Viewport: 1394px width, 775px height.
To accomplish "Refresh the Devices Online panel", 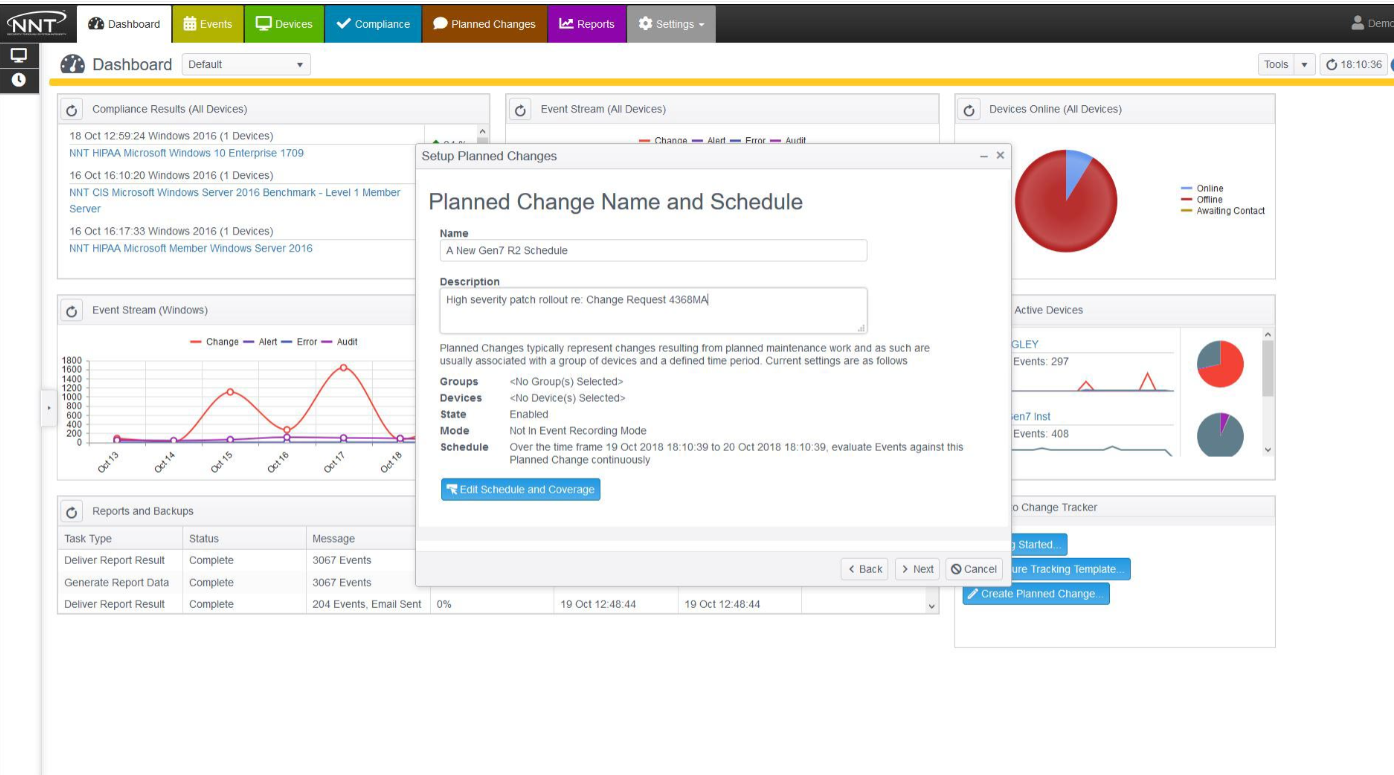I will pyautogui.click(x=968, y=110).
